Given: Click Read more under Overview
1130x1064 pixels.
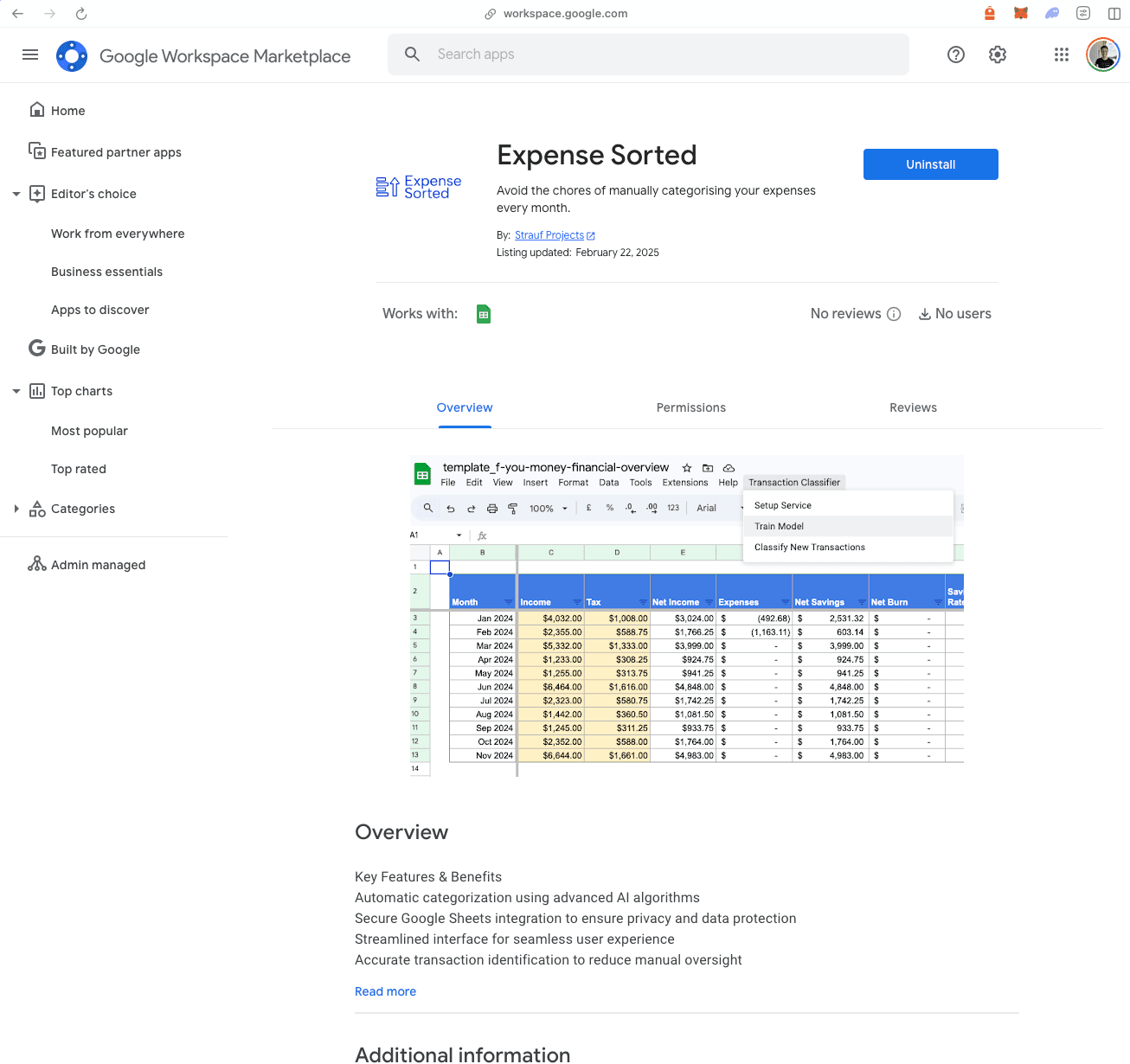Looking at the screenshot, I should (x=385, y=991).
